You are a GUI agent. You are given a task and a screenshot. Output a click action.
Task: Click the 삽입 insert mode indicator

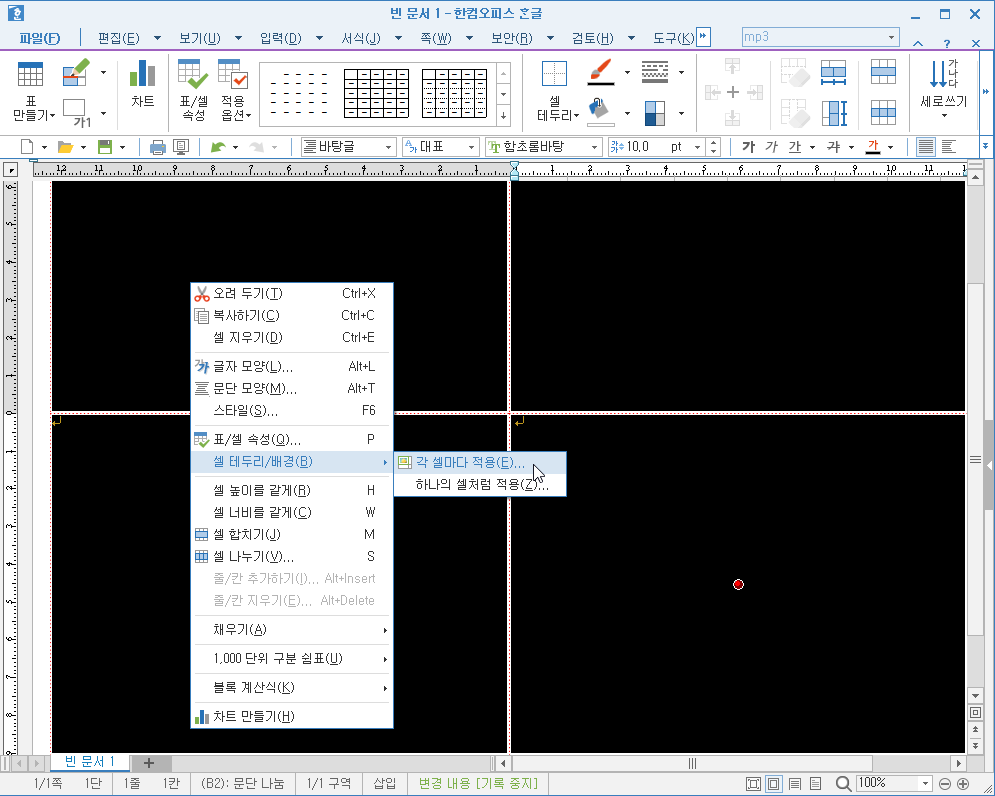pyautogui.click(x=385, y=784)
